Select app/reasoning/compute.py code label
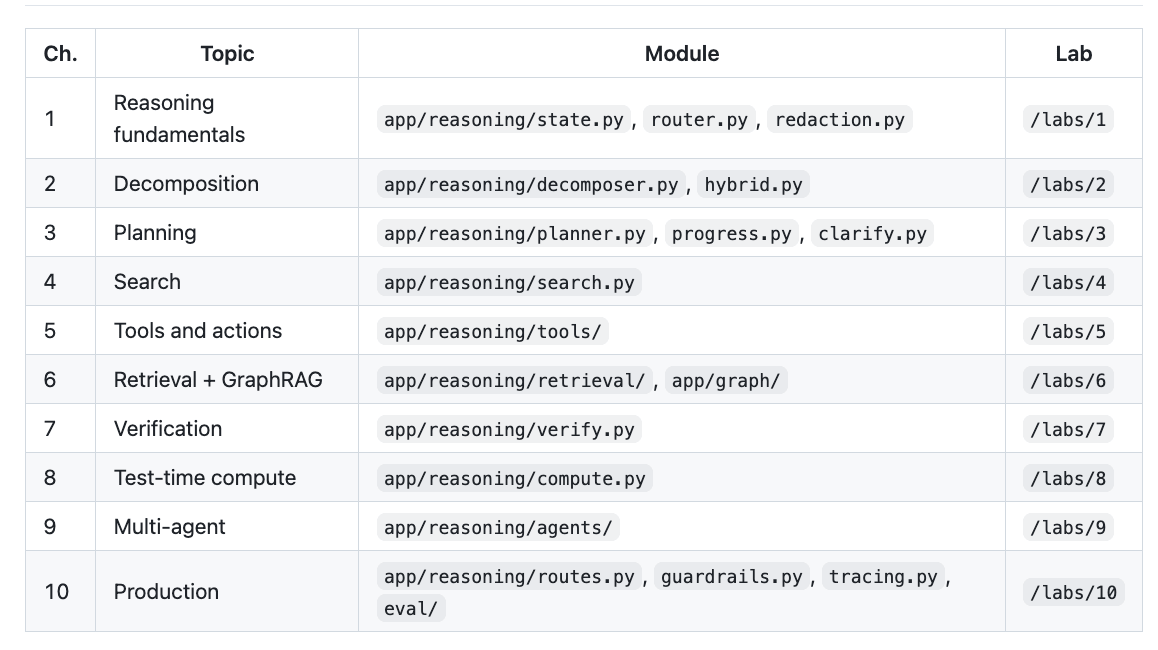Viewport: 1158px width, 650px height. tap(515, 479)
